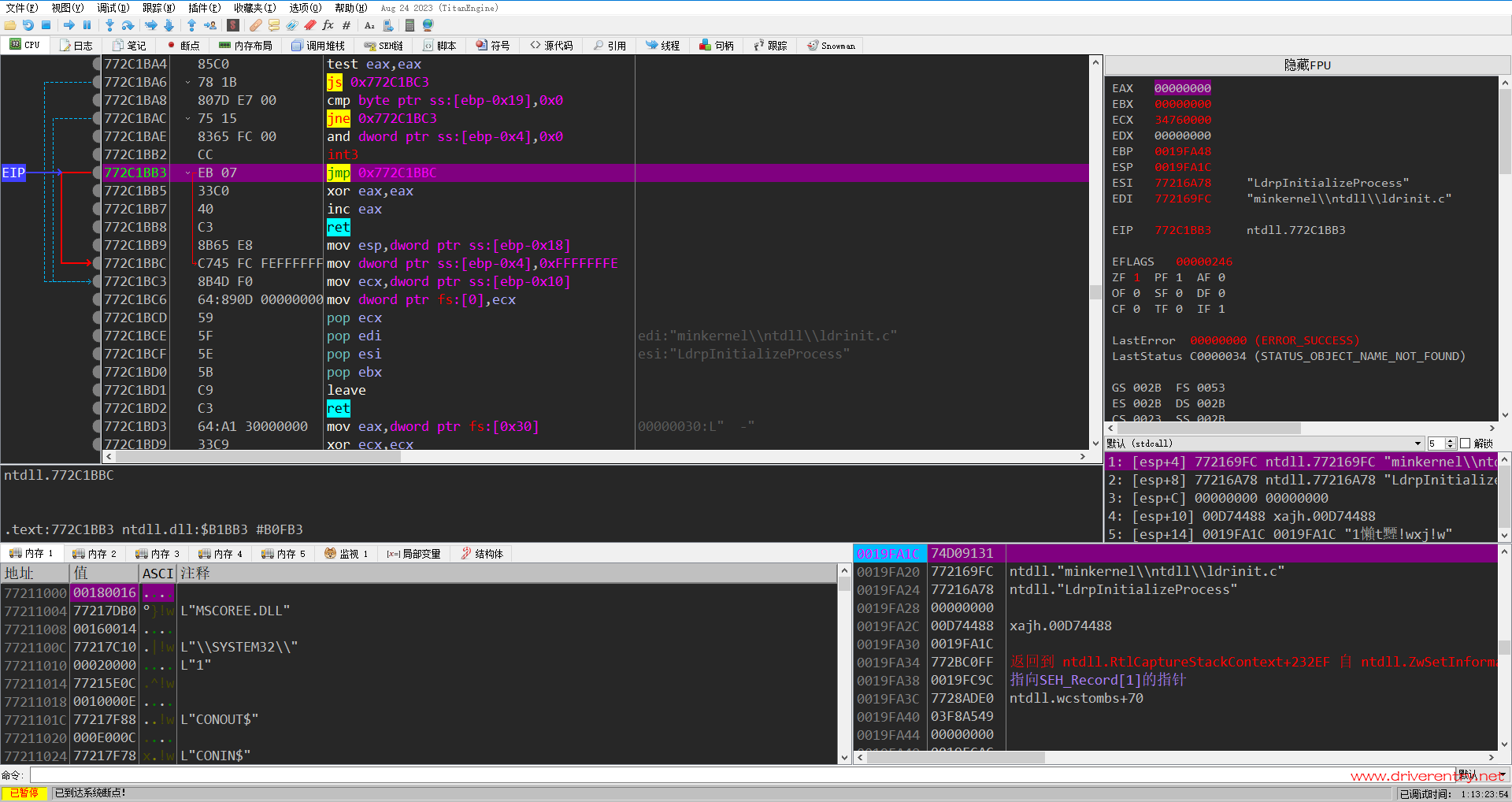Click the Restart debuggee icon
This screenshot has width=1512, height=802.
coord(28,25)
